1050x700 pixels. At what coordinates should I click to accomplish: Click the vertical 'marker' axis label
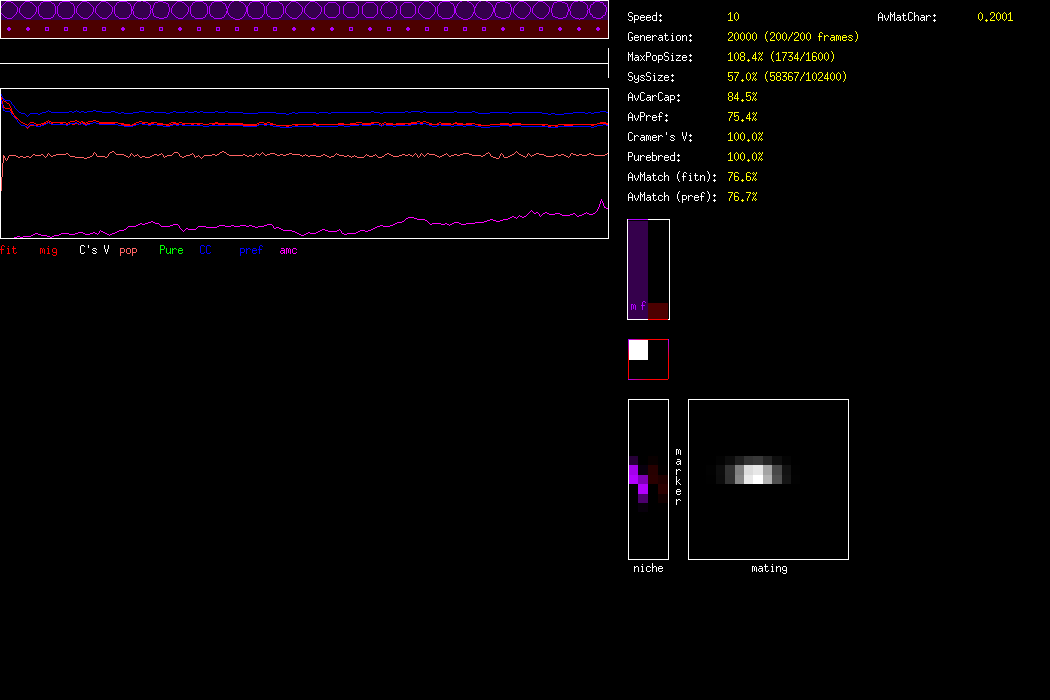678,476
